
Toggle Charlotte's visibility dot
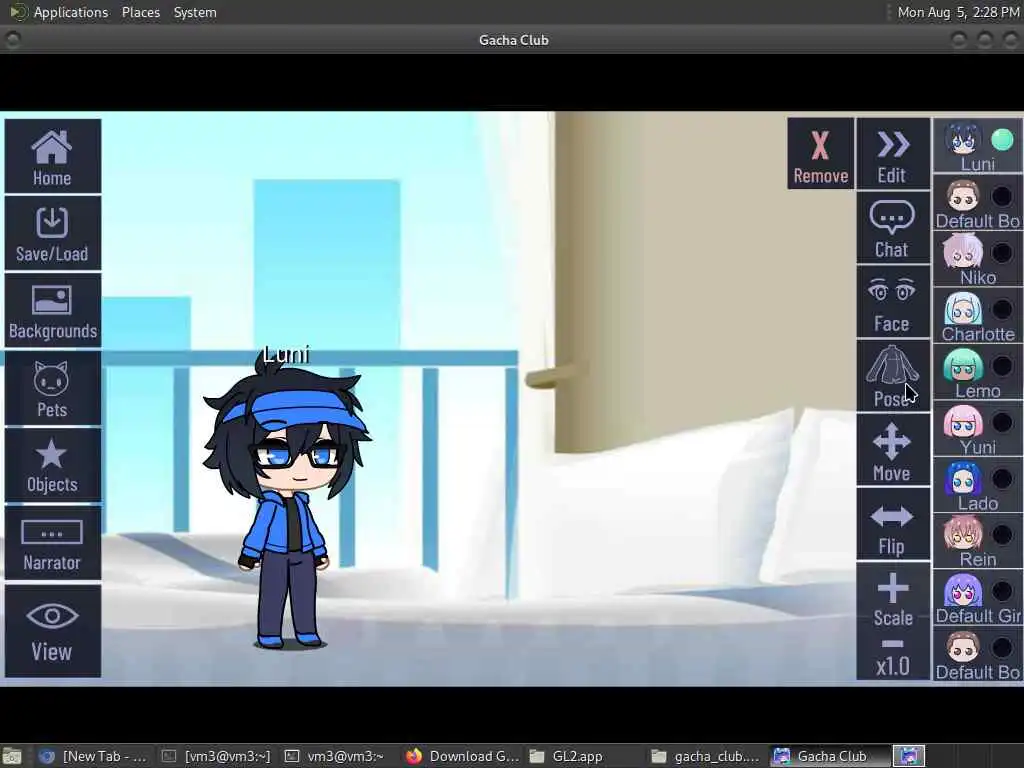point(1002,309)
